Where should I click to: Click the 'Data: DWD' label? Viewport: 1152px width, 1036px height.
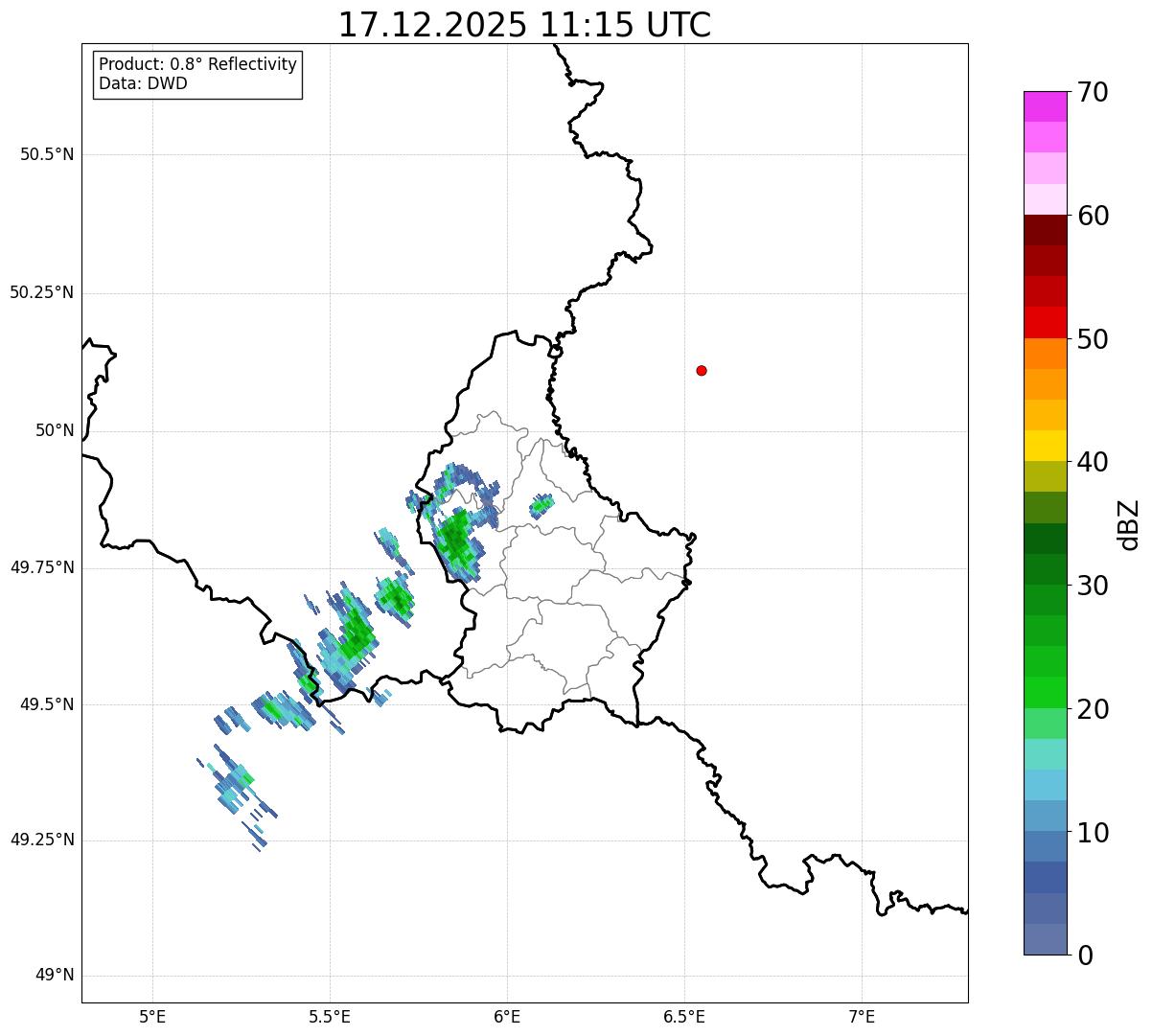(x=143, y=83)
